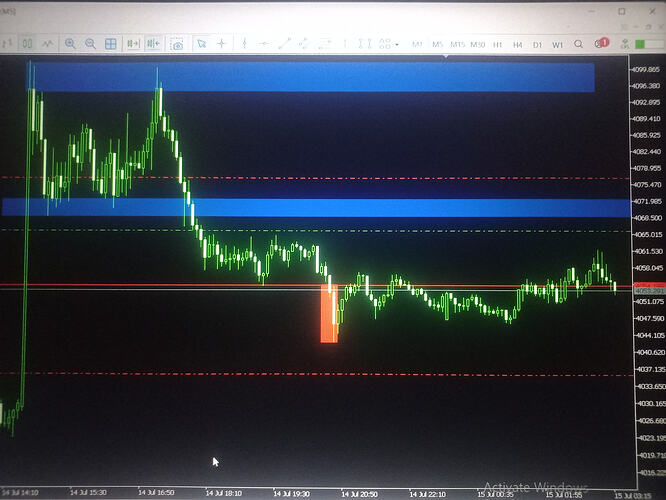Switch chart to line chart mode

(x=48, y=43)
